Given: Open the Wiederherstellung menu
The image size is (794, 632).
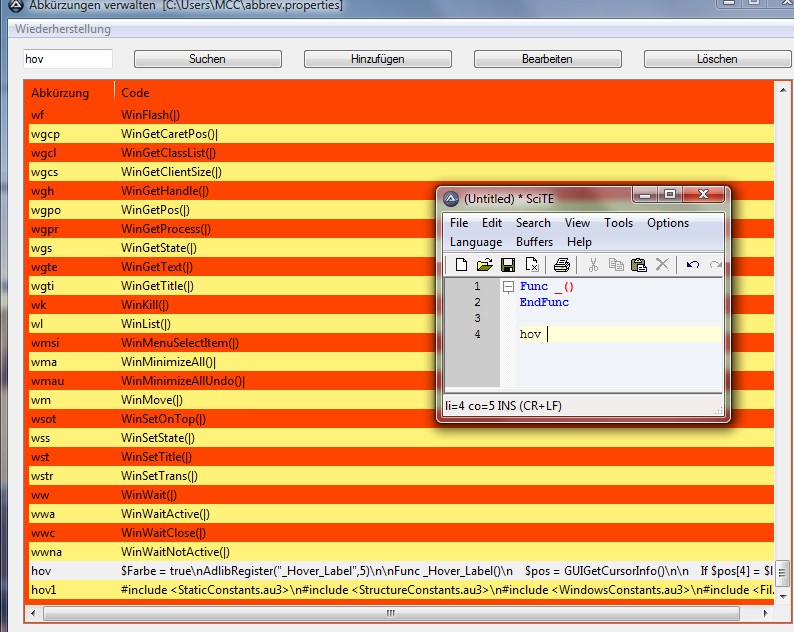Looking at the screenshot, I should pos(62,29).
